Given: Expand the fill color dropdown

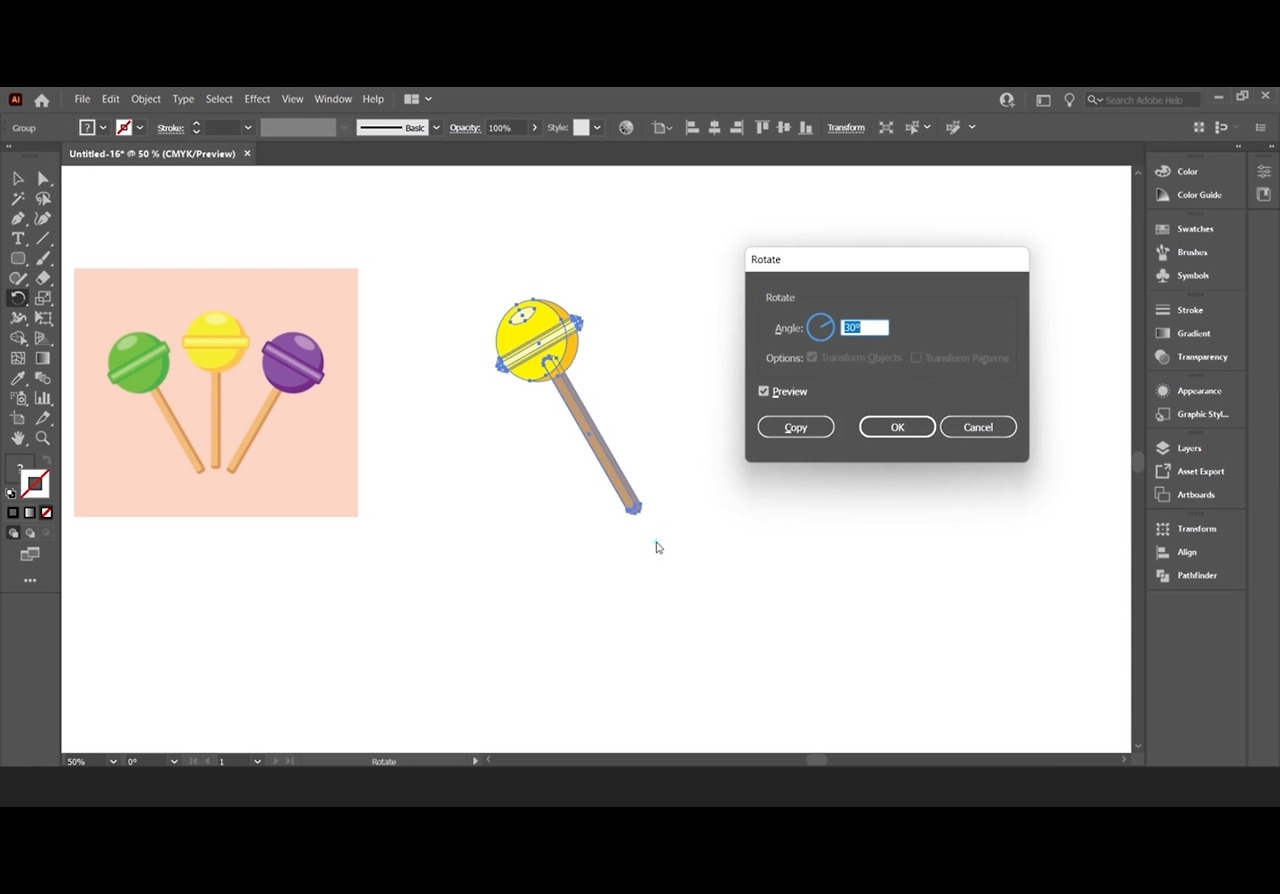Looking at the screenshot, I should (x=103, y=128).
